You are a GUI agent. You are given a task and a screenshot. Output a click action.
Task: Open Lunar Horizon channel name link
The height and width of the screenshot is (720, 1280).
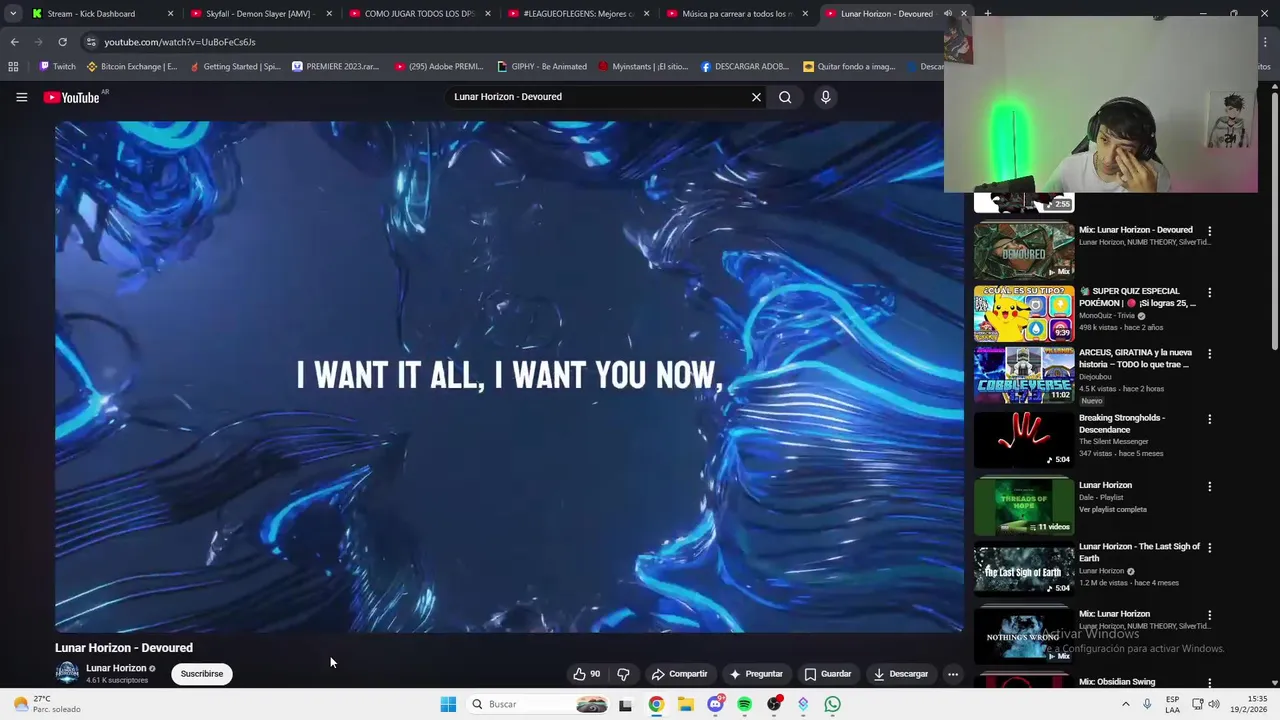116,668
